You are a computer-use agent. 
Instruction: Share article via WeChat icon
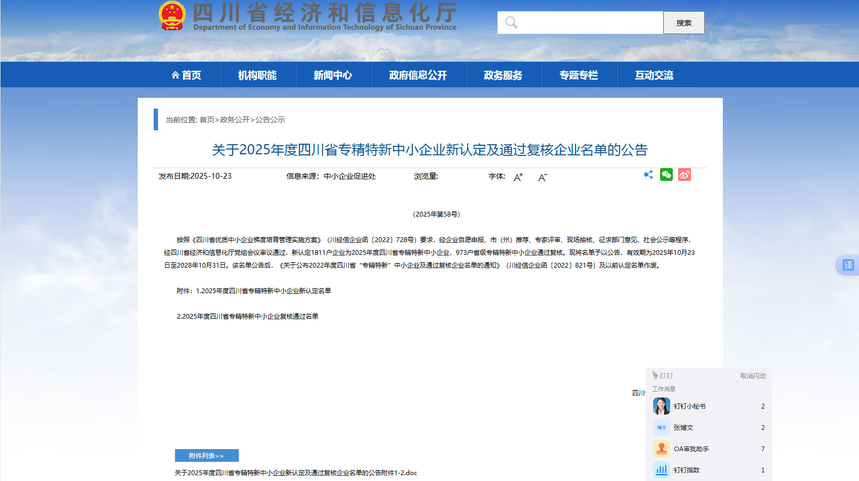(666, 175)
